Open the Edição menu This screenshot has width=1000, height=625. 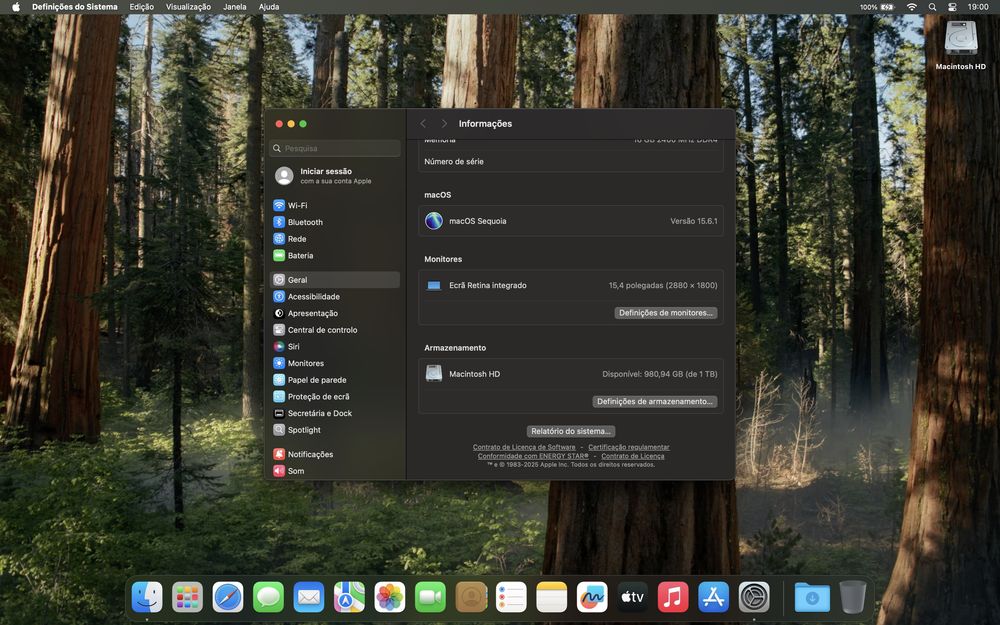click(142, 7)
